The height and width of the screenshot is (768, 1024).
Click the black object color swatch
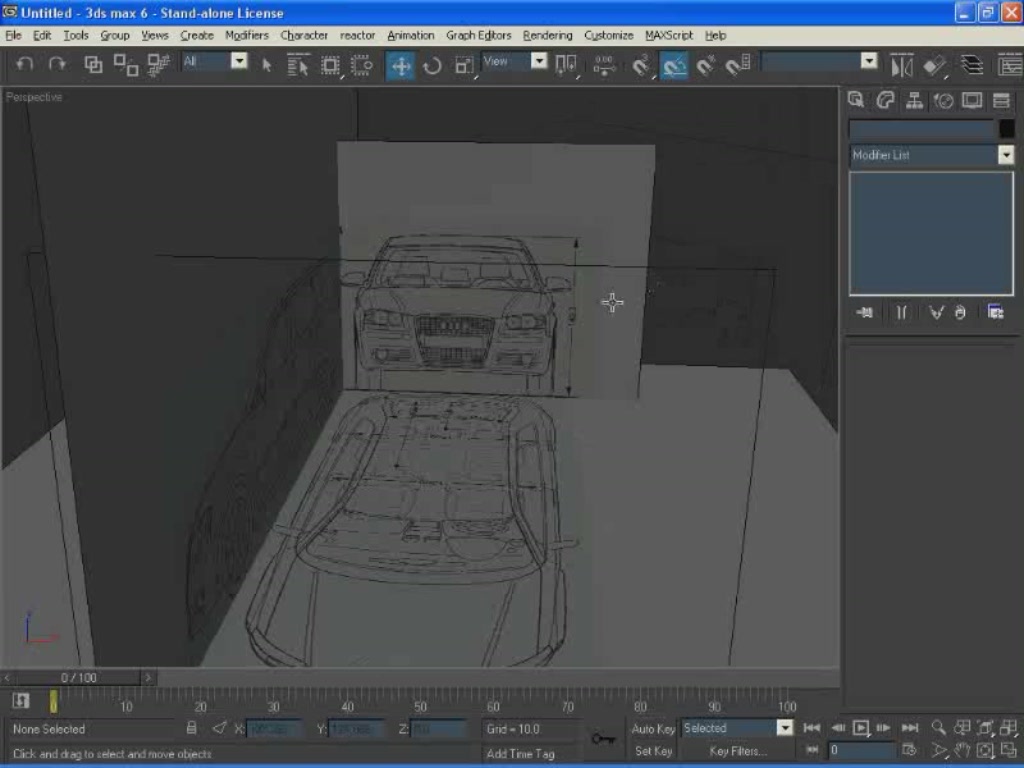coord(1006,129)
